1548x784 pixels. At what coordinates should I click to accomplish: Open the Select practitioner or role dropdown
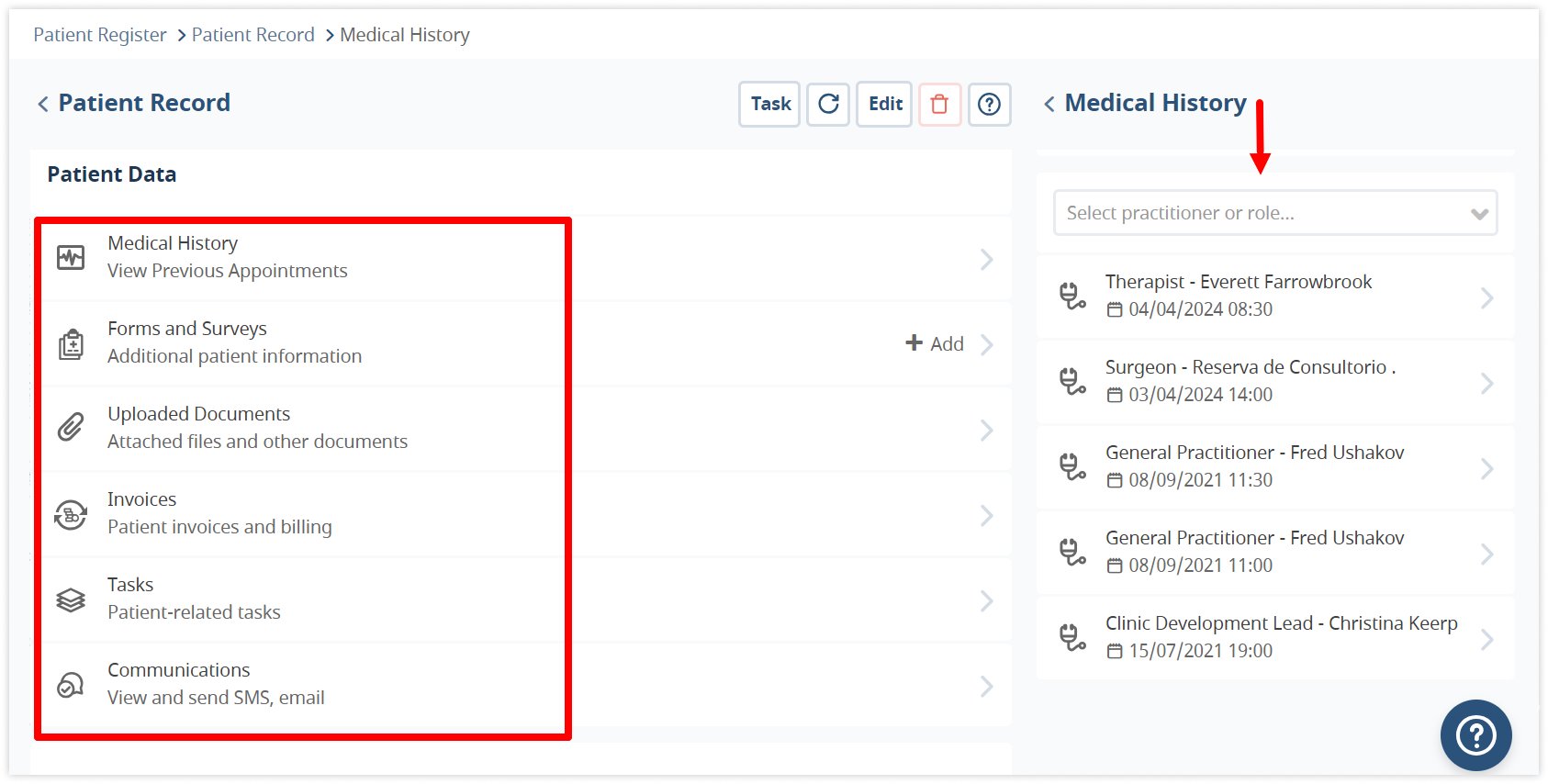pyautogui.click(x=1274, y=213)
